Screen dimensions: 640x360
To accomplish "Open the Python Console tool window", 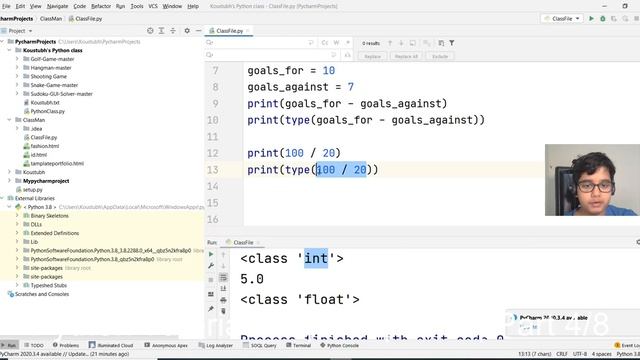I will [x=339, y=345].
